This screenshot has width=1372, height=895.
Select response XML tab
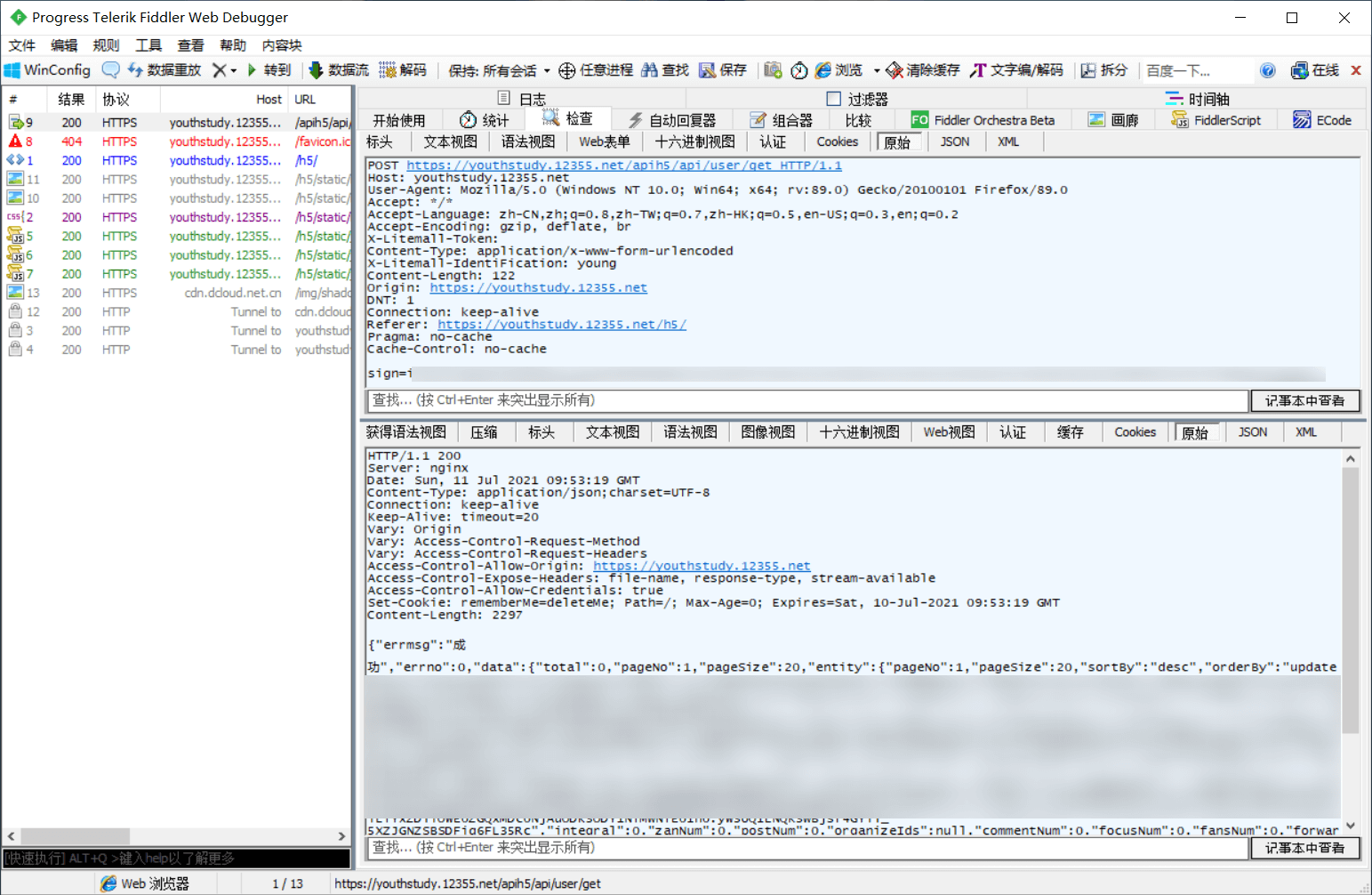1306,432
